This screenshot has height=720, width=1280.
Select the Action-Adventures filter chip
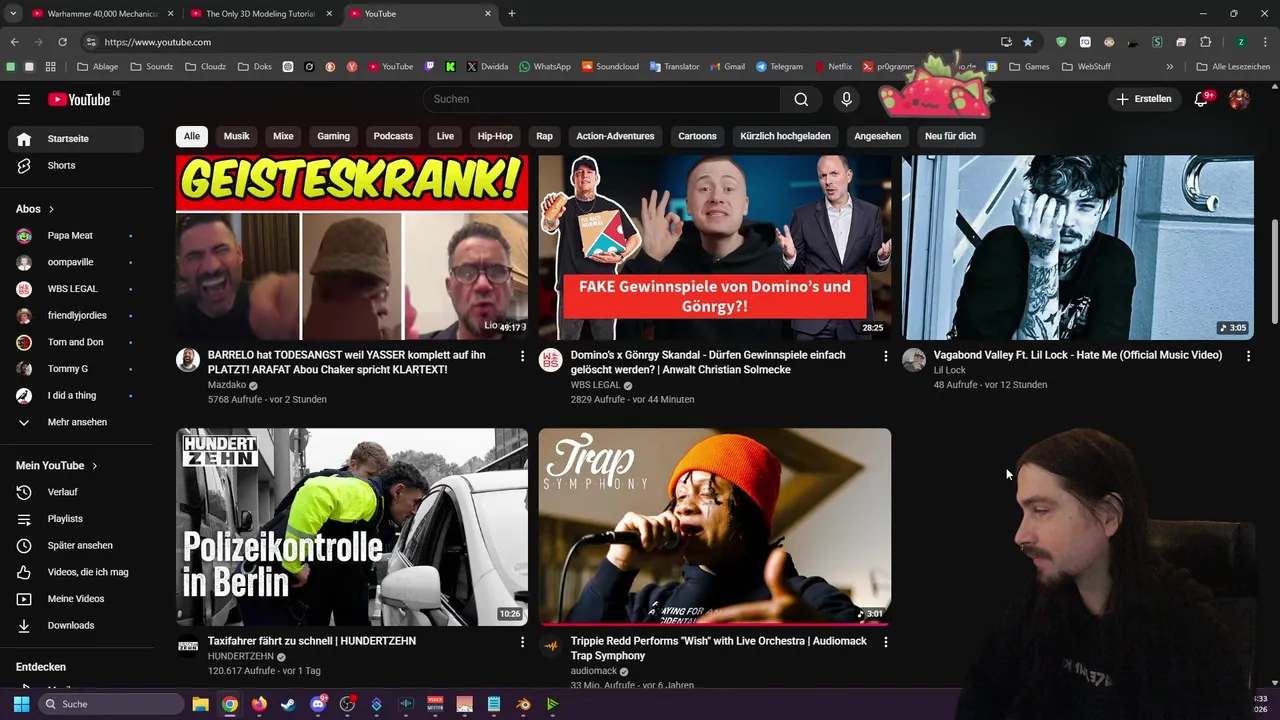[x=615, y=136]
